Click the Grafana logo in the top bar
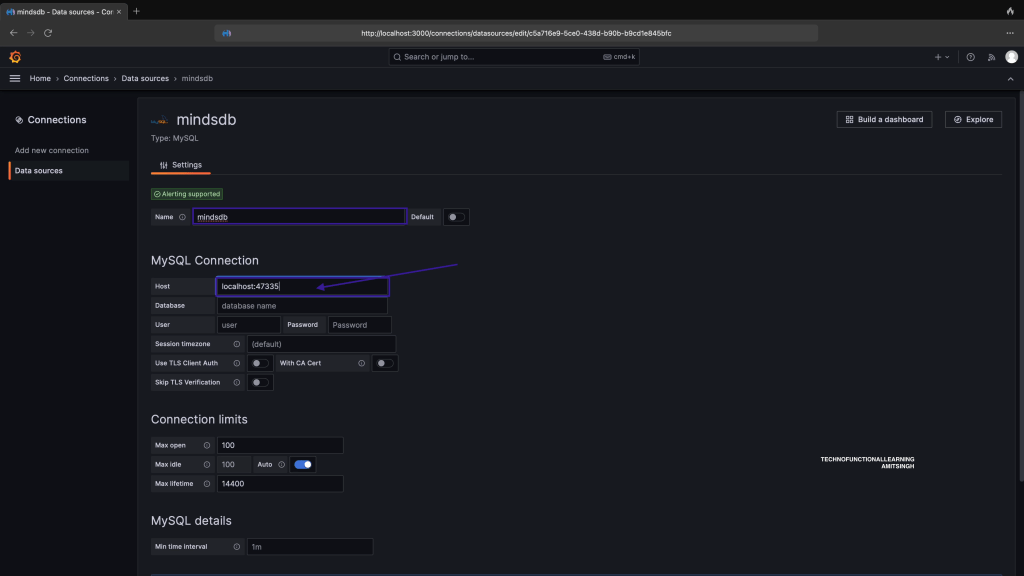This screenshot has width=1024, height=576. (x=15, y=57)
